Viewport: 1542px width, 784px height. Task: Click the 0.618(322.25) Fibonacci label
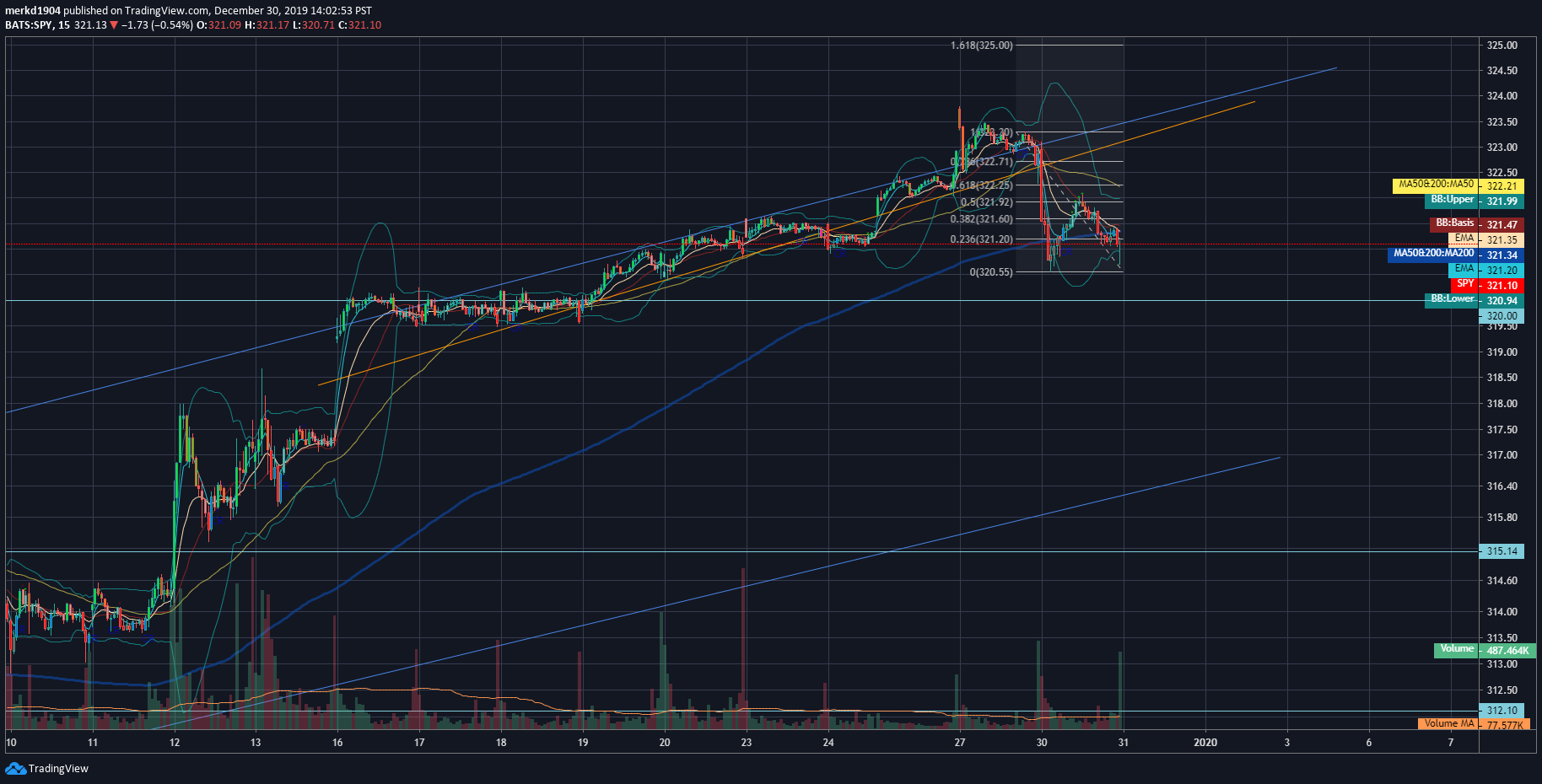click(x=984, y=185)
